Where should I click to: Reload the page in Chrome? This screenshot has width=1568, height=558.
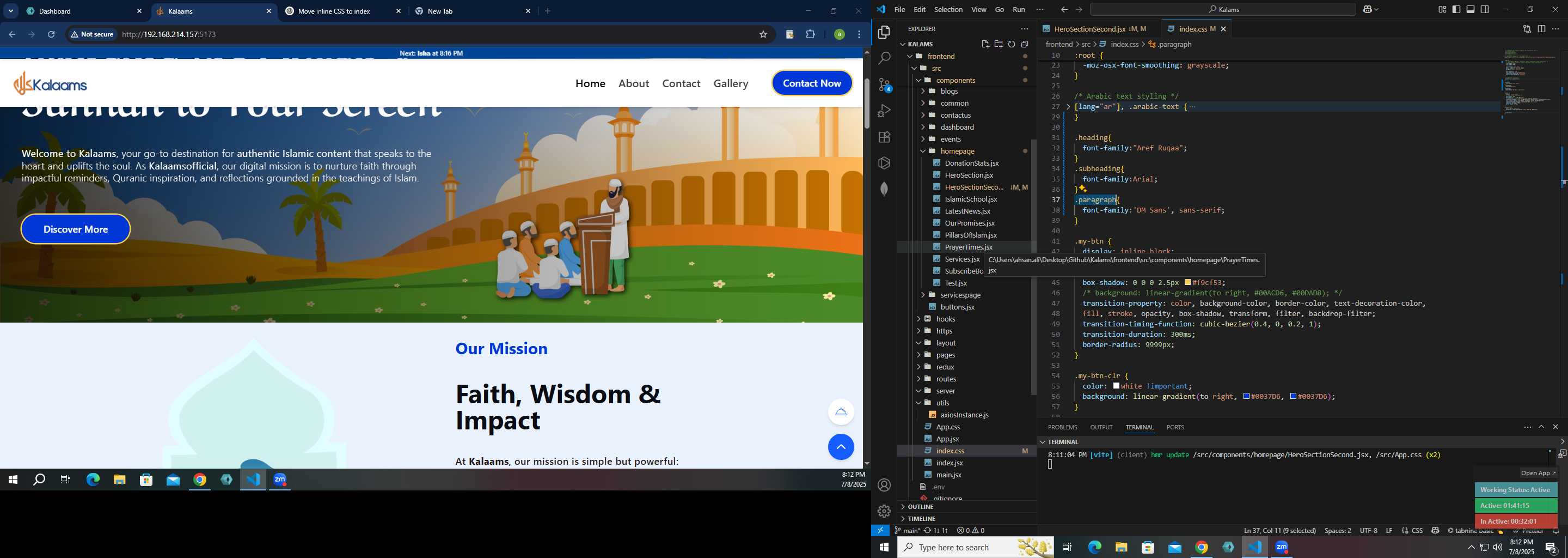[51, 35]
